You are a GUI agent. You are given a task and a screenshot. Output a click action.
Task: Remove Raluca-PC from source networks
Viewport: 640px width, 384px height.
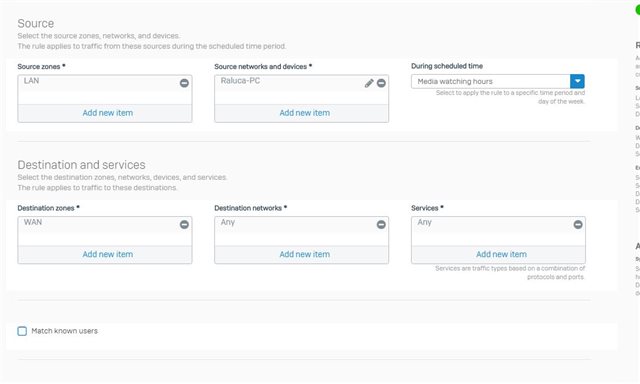pyautogui.click(x=381, y=83)
